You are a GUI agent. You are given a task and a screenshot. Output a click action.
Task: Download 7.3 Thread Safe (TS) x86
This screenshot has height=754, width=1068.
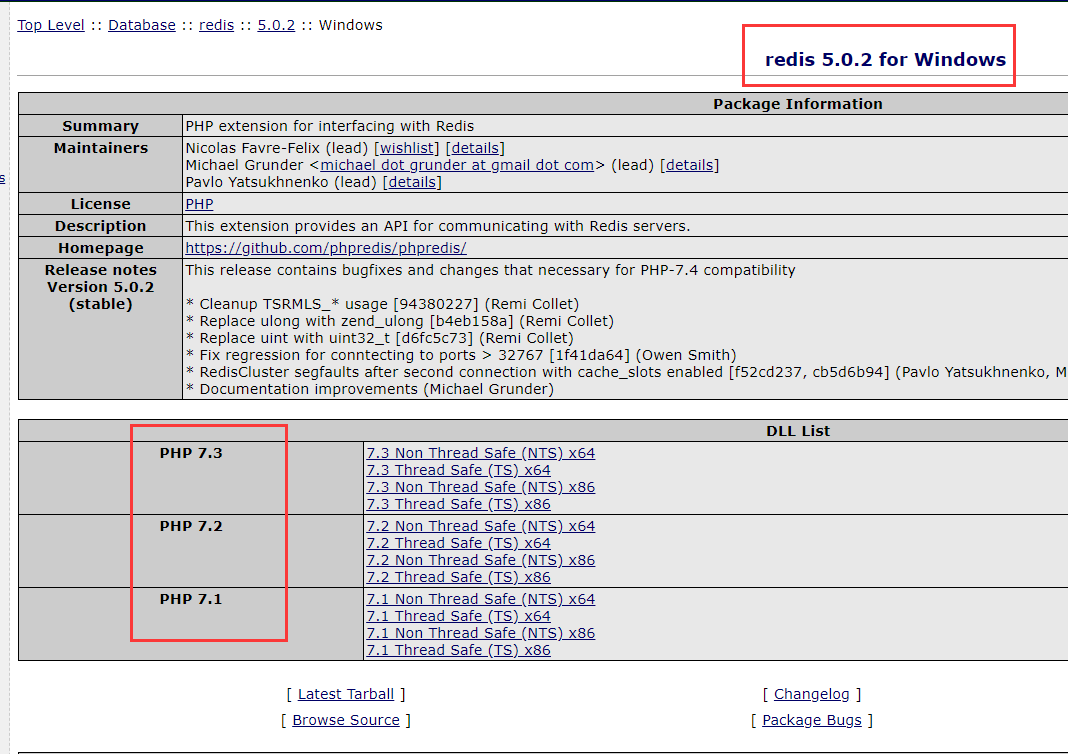click(x=458, y=504)
